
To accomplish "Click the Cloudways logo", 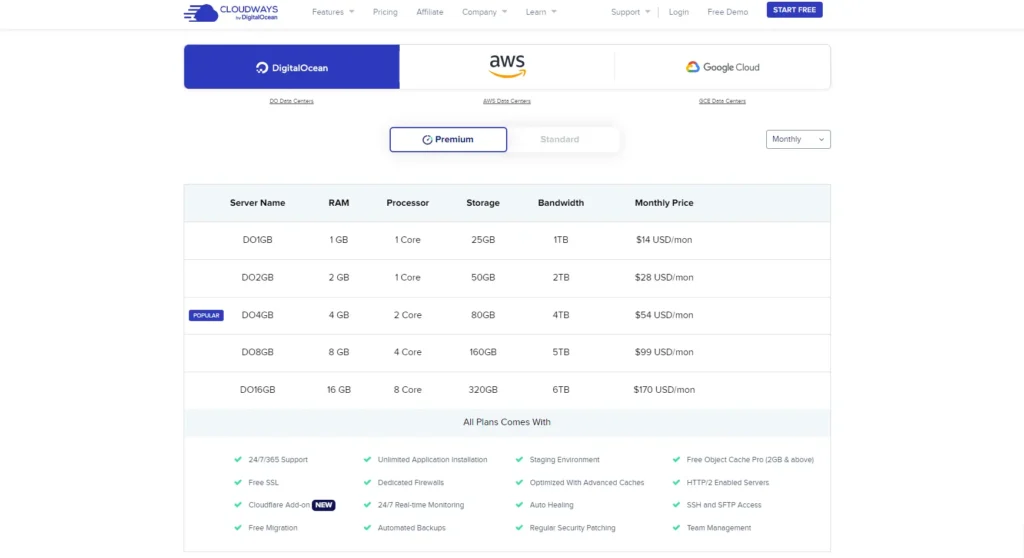I will coord(231,12).
